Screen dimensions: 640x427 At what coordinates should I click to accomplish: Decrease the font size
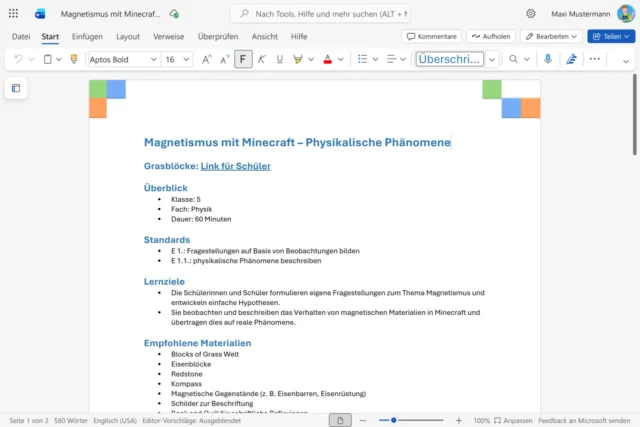pos(225,60)
